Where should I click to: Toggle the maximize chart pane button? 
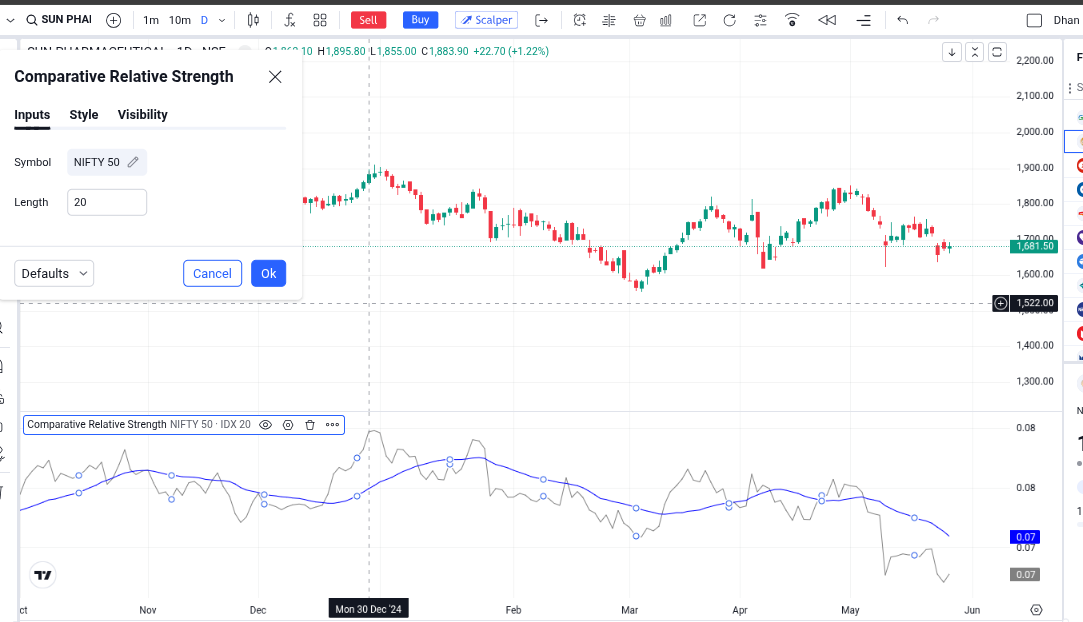point(997,52)
